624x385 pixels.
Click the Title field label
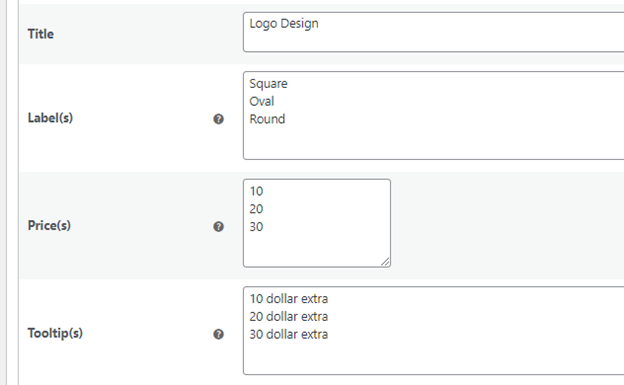click(x=41, y=34)
